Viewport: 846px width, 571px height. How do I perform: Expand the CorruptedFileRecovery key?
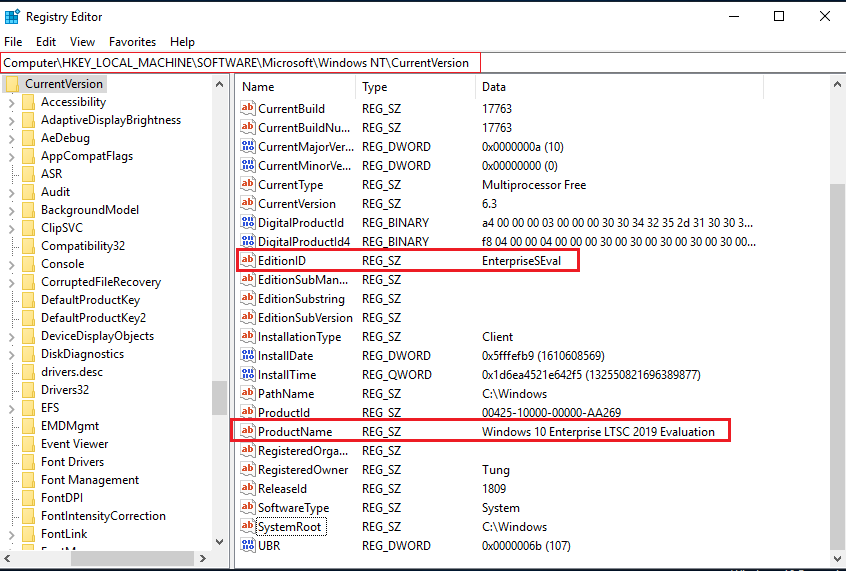pyautogui.click(x=11, y=282)
